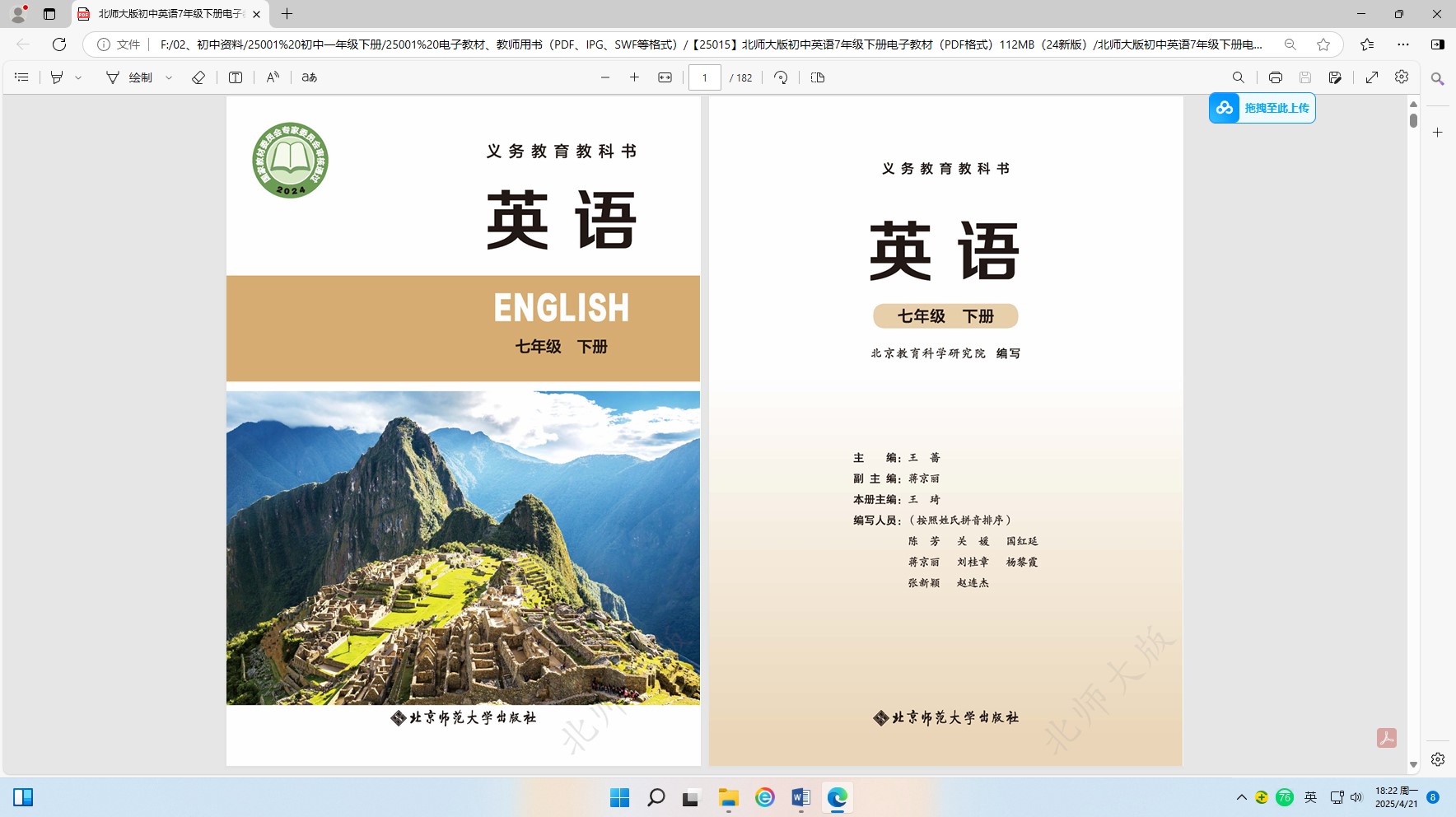The image size is (1456, 817).
Task: Open a new browser tab
Action: tap(287, 14)
